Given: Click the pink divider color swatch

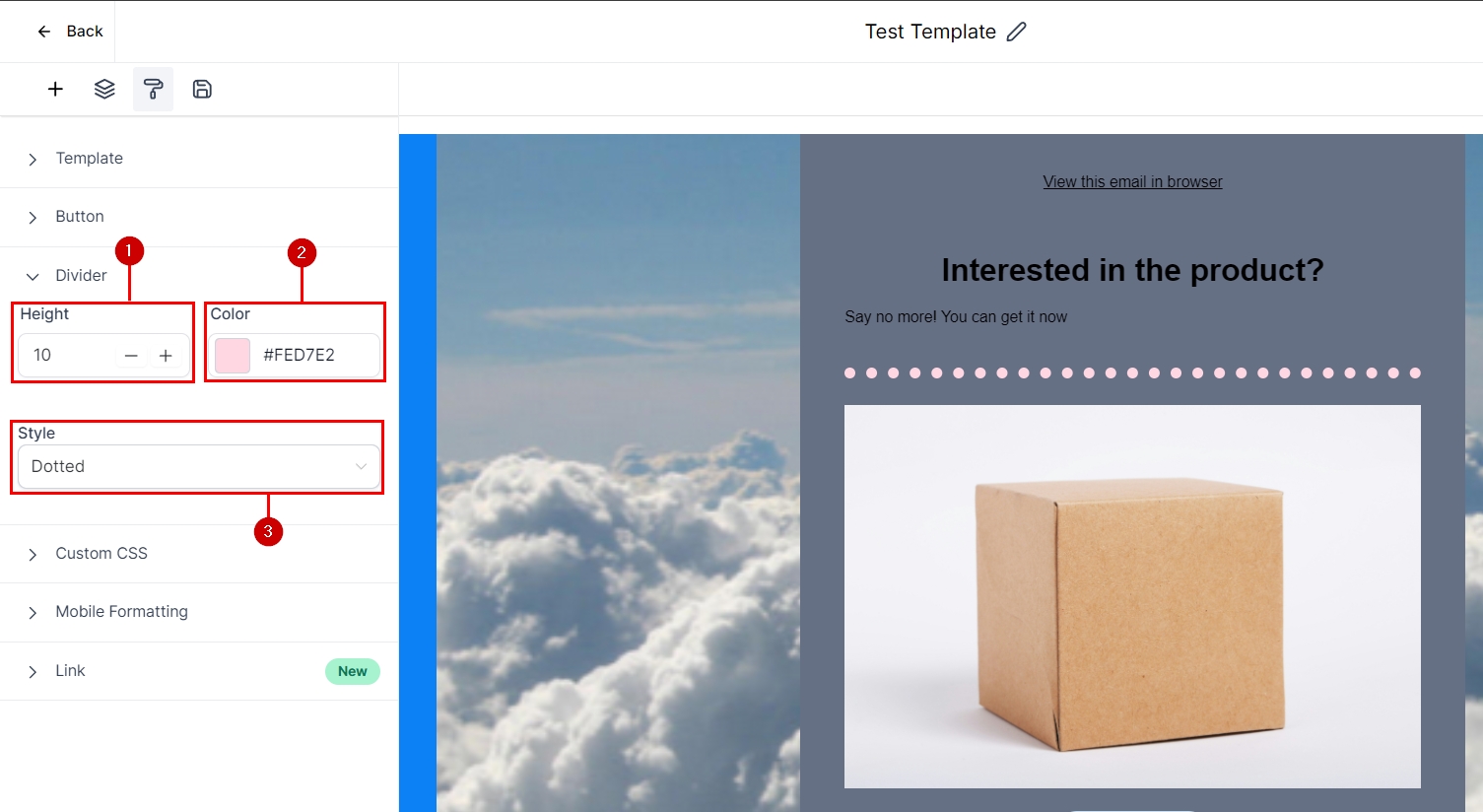Looking at the screenshot, I should (233, 356).
